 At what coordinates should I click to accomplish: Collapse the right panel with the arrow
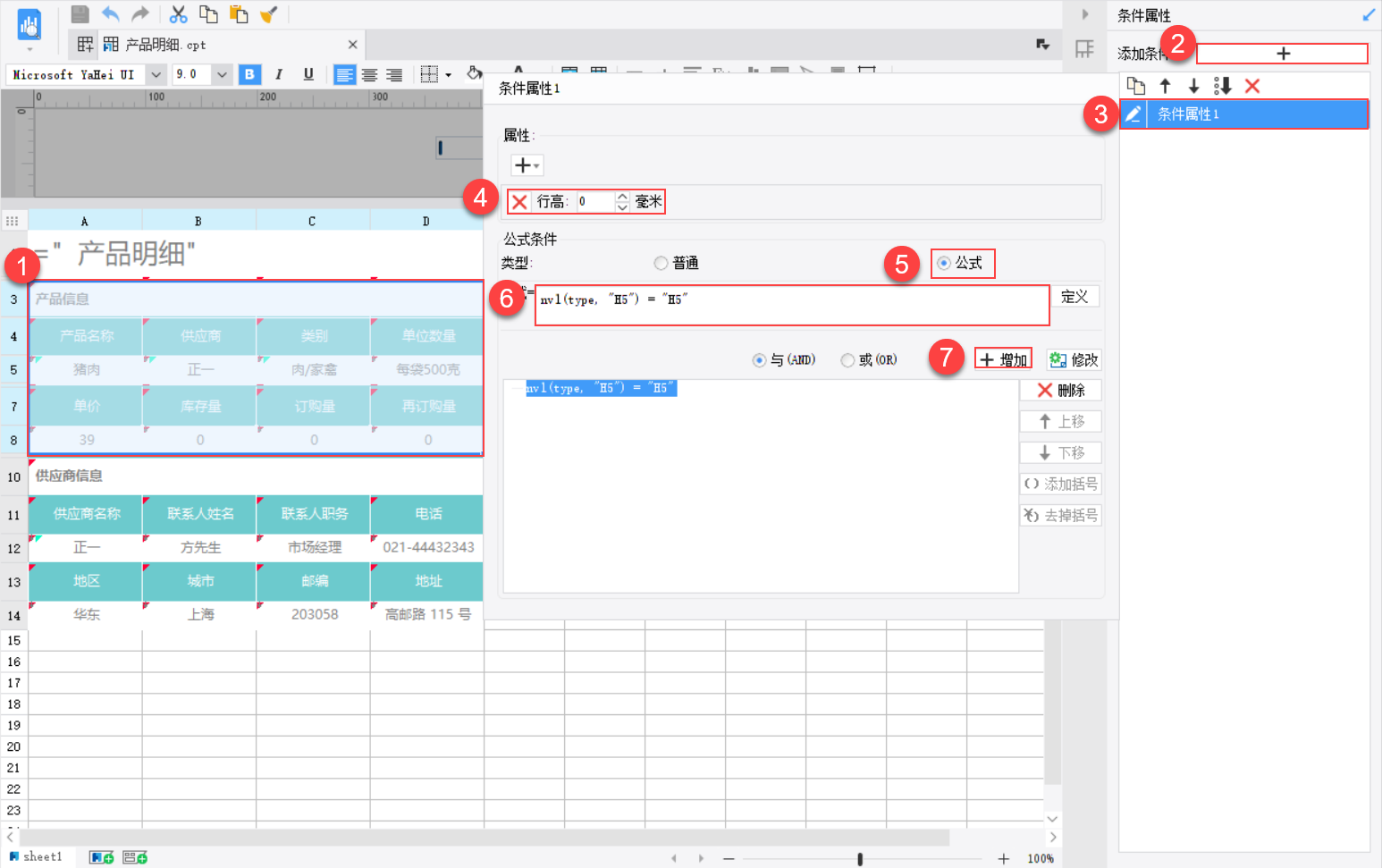point(1085,14)
